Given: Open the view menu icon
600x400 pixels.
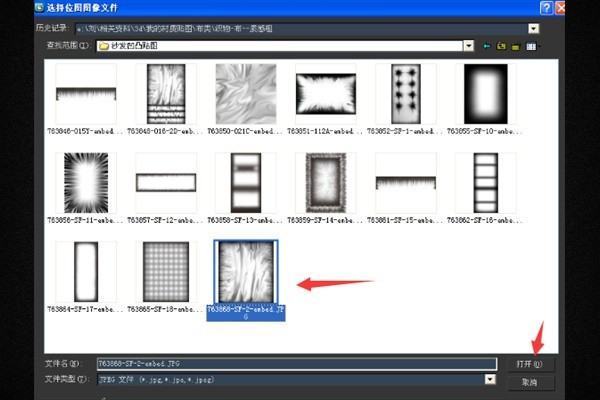Looking at the screenshot, I should point(532,46).
